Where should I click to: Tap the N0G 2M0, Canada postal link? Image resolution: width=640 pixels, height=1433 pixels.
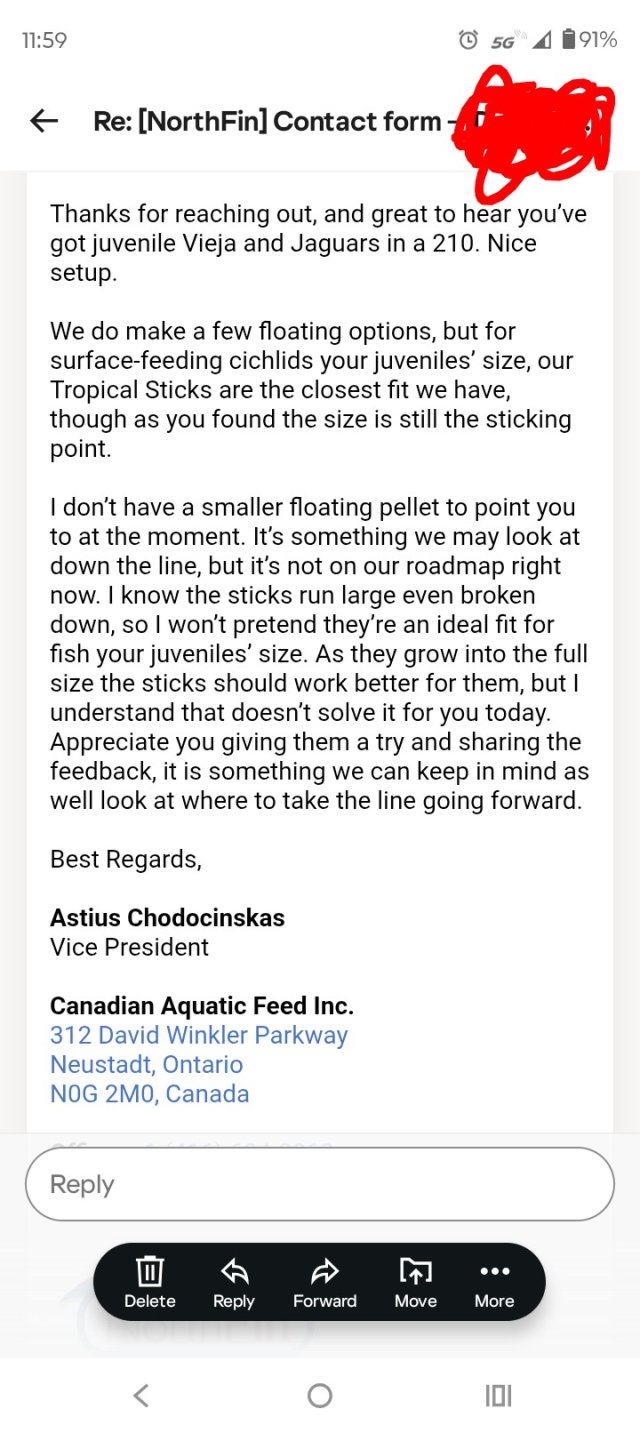[150, 1094]
